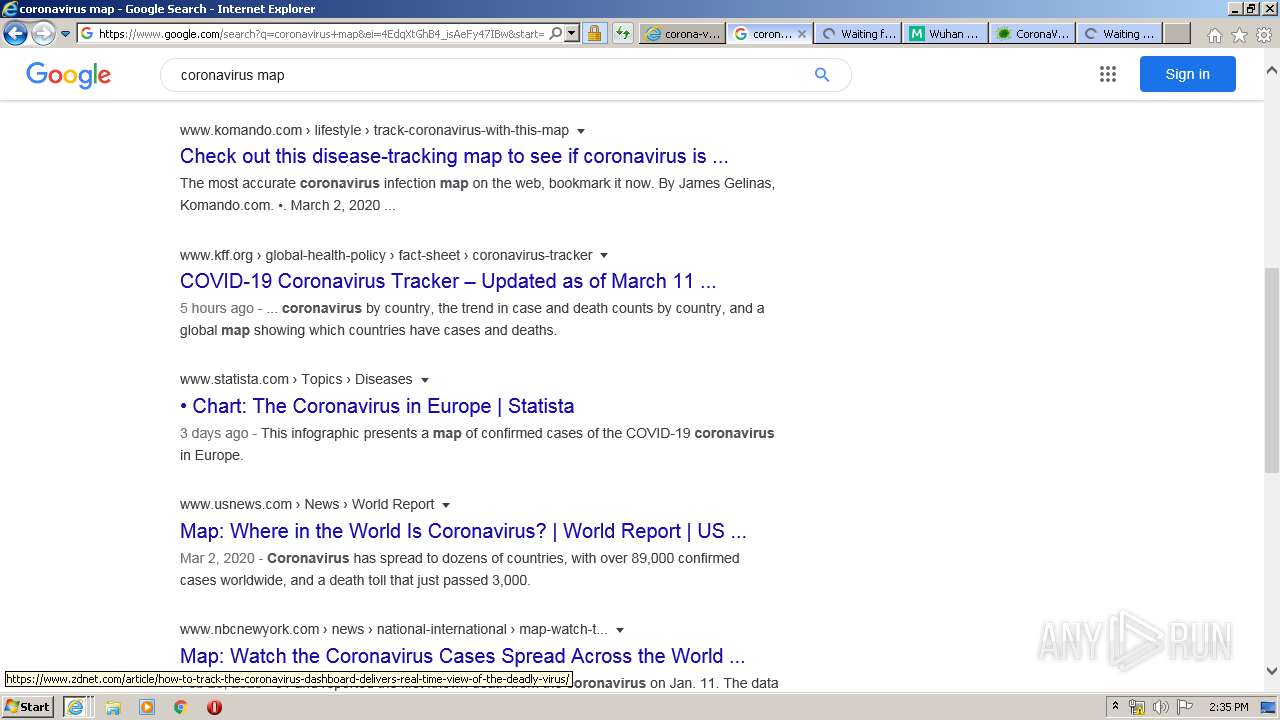Click the www.komando.com breadcrumb text

click(241, 130)
